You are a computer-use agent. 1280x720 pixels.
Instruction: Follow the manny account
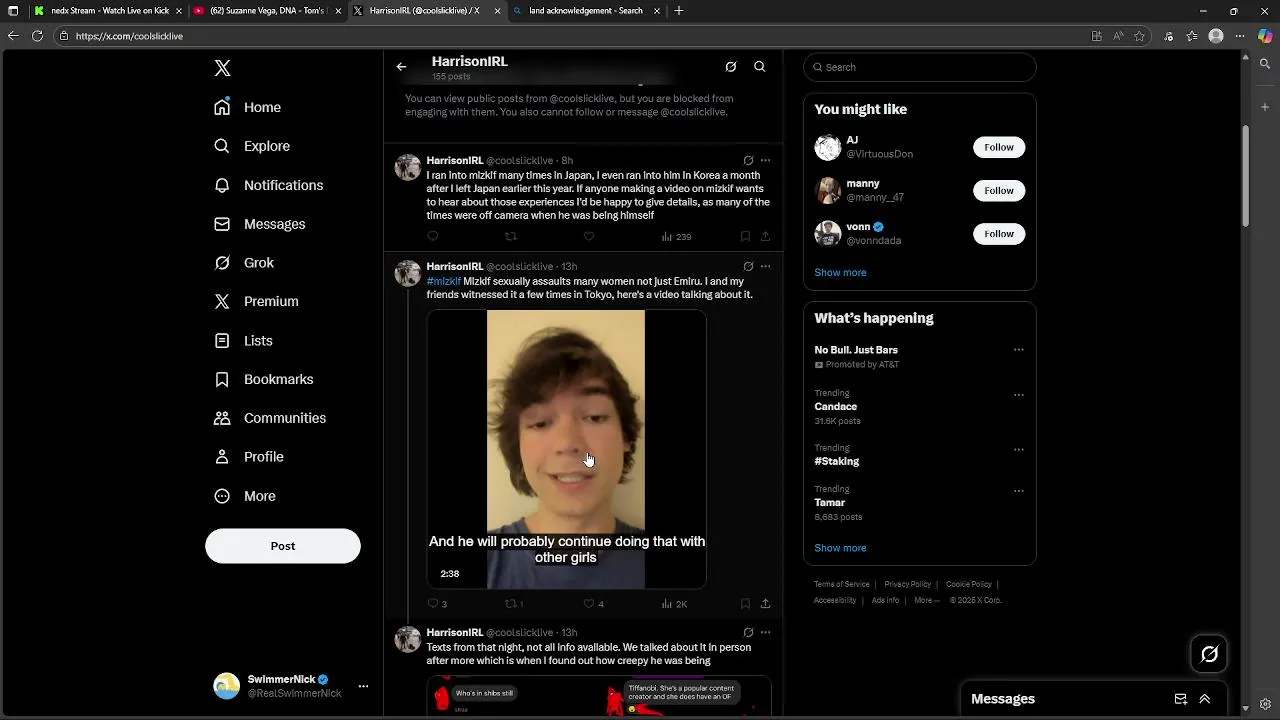pos(999,190)
